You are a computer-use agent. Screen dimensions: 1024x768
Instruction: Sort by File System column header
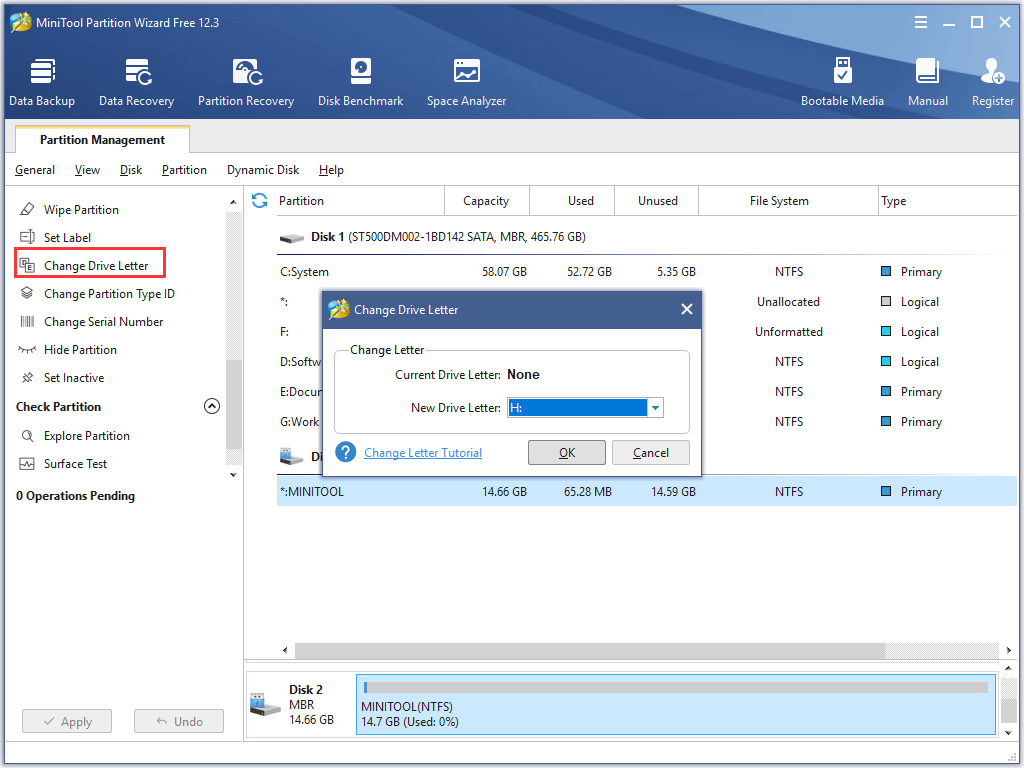pos(788,200)
